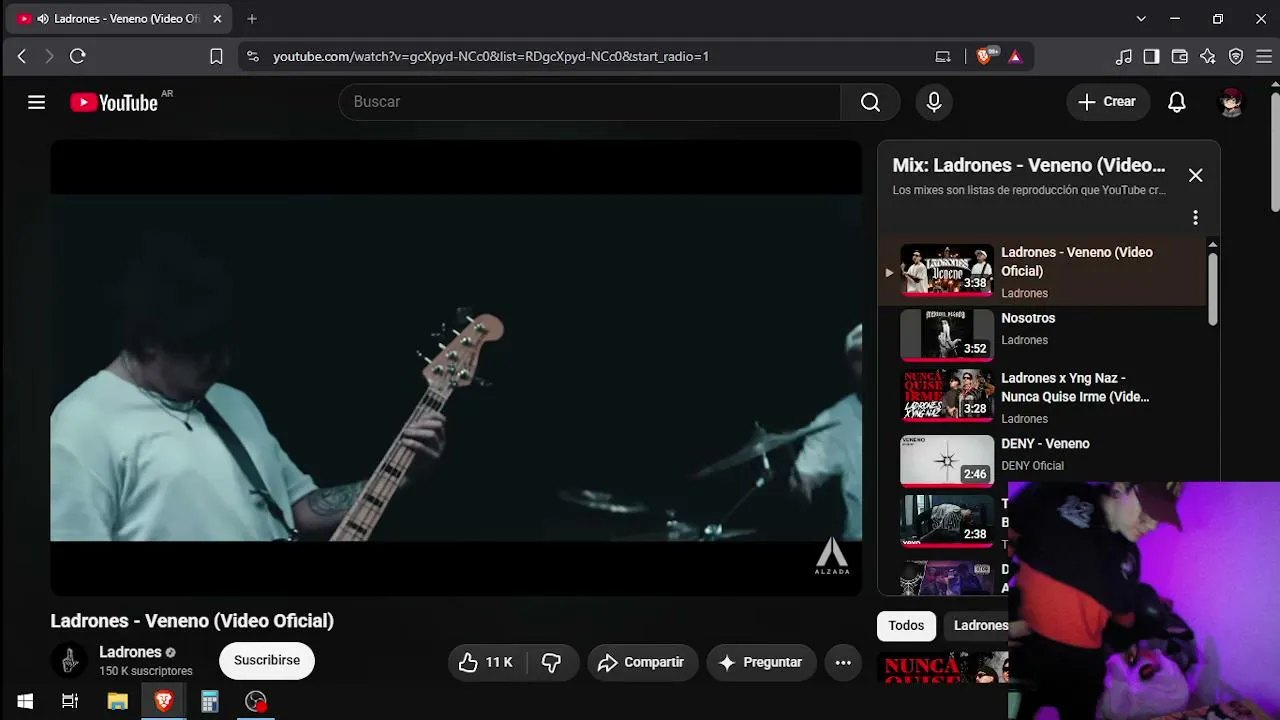Click the address bar URL
The width and height of the screenshot is (1280, 720).
tap(491, 56)
